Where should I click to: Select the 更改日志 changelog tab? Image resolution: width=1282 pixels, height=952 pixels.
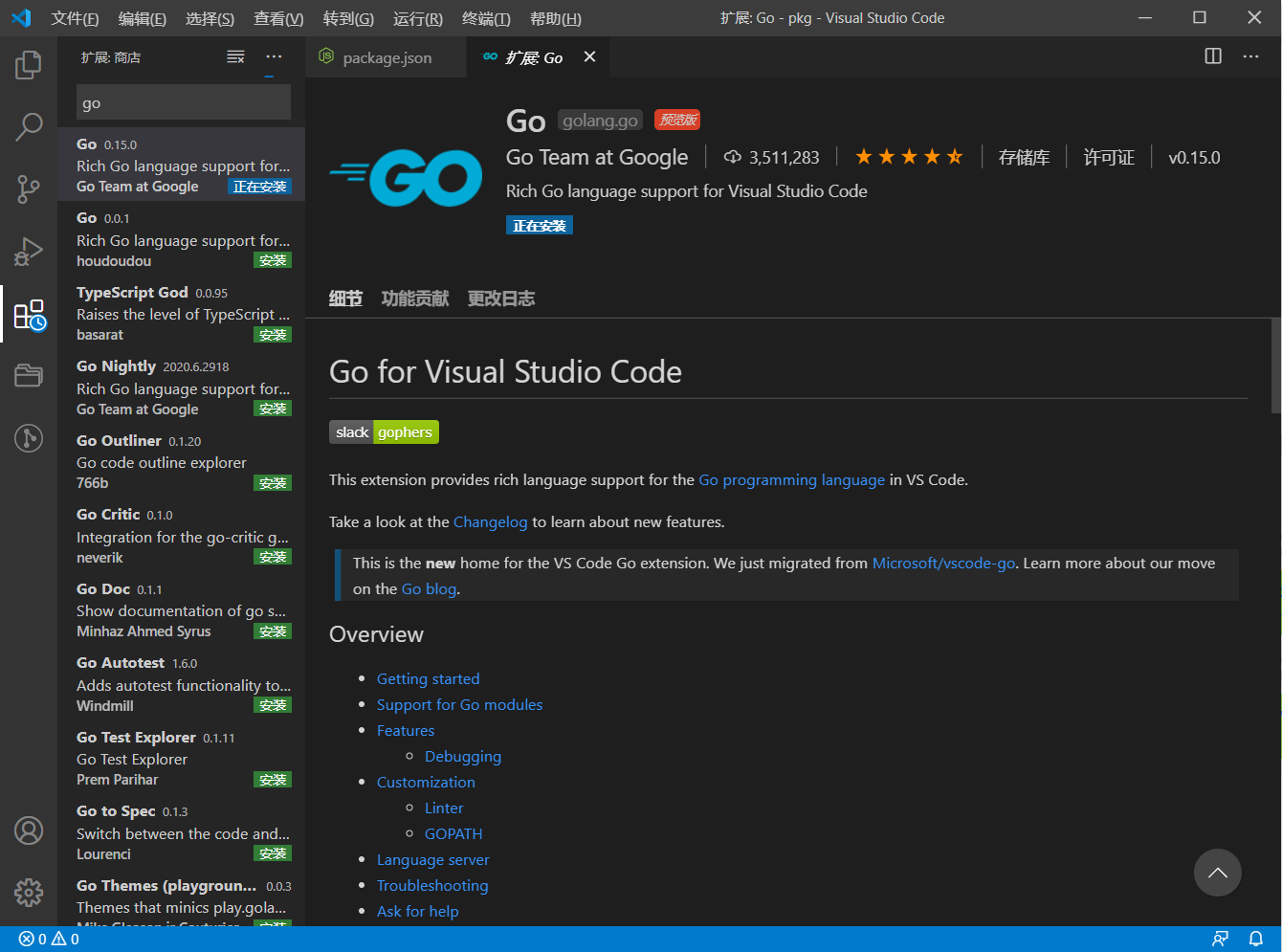pos(501,299)
